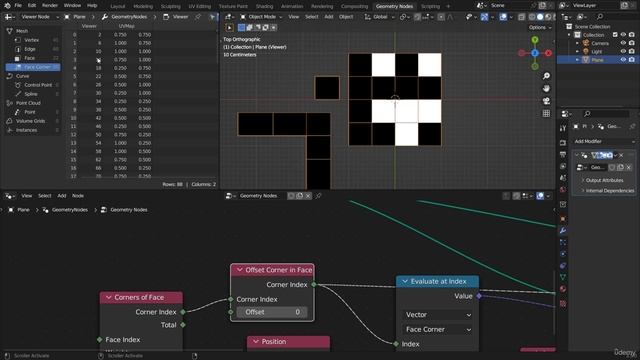
Task: Click green Y axis on navigation gizmo
Action: pos(535,40)
